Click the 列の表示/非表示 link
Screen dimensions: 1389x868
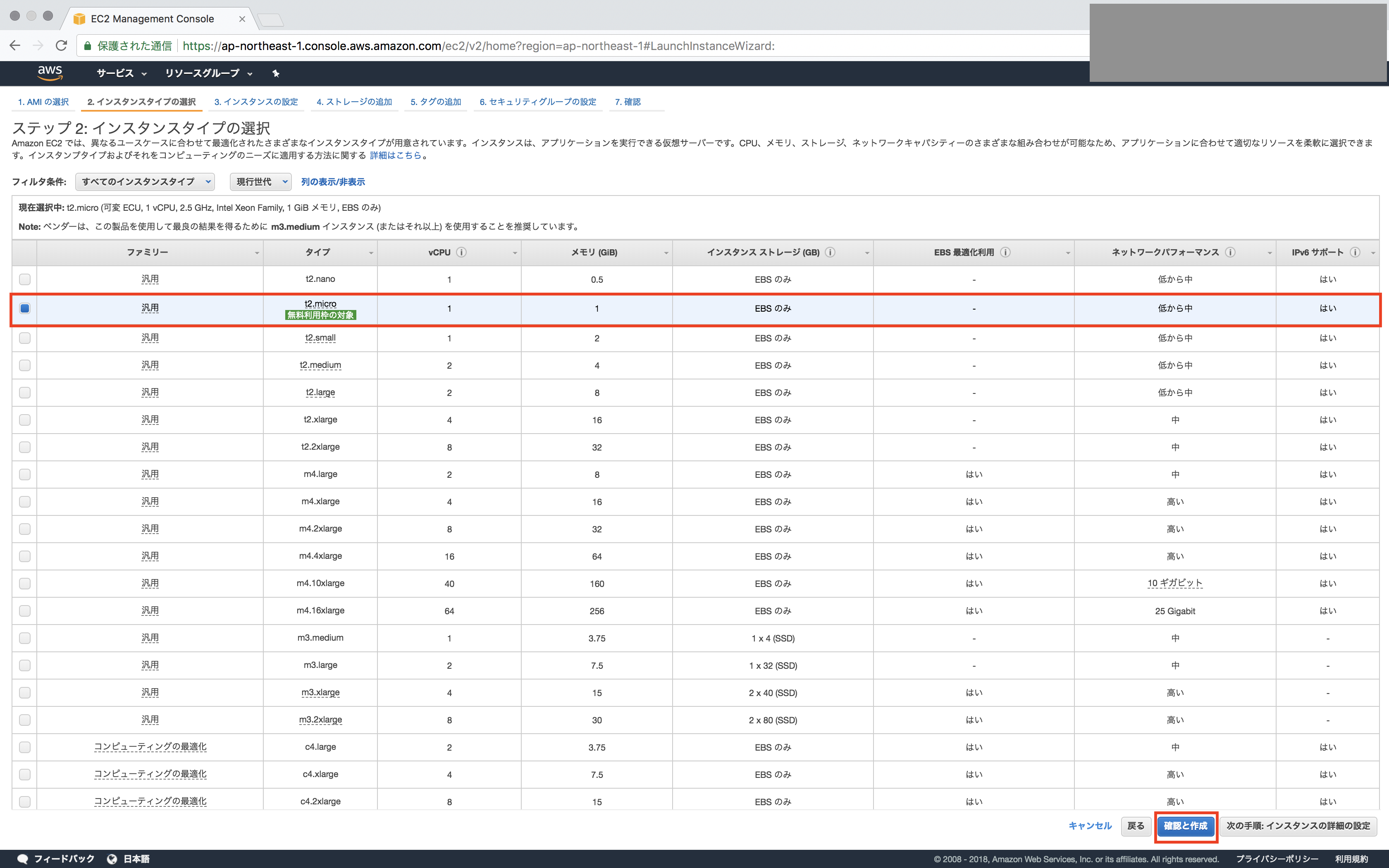(x=333, y=182)
